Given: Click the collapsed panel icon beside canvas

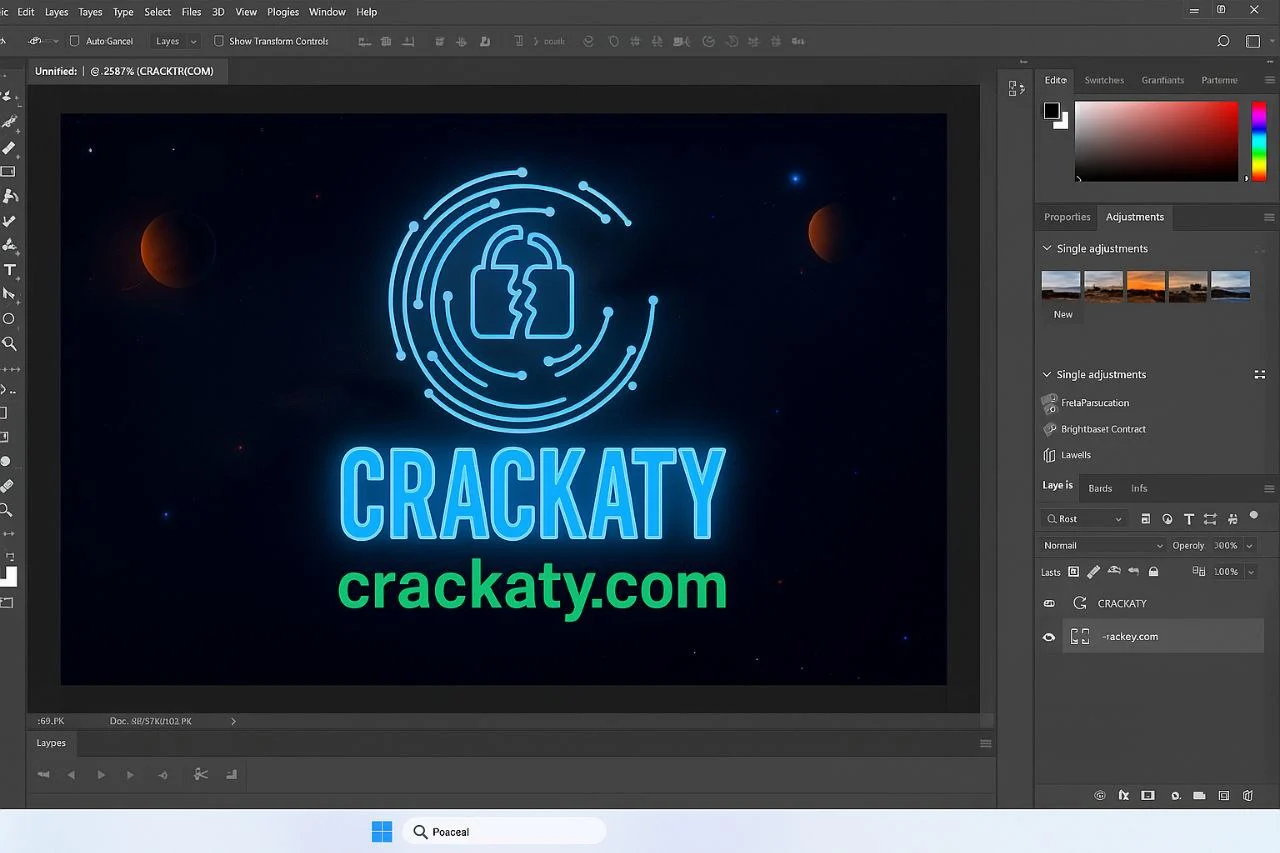Looking at the screenshot, I should click(1017, 88).
